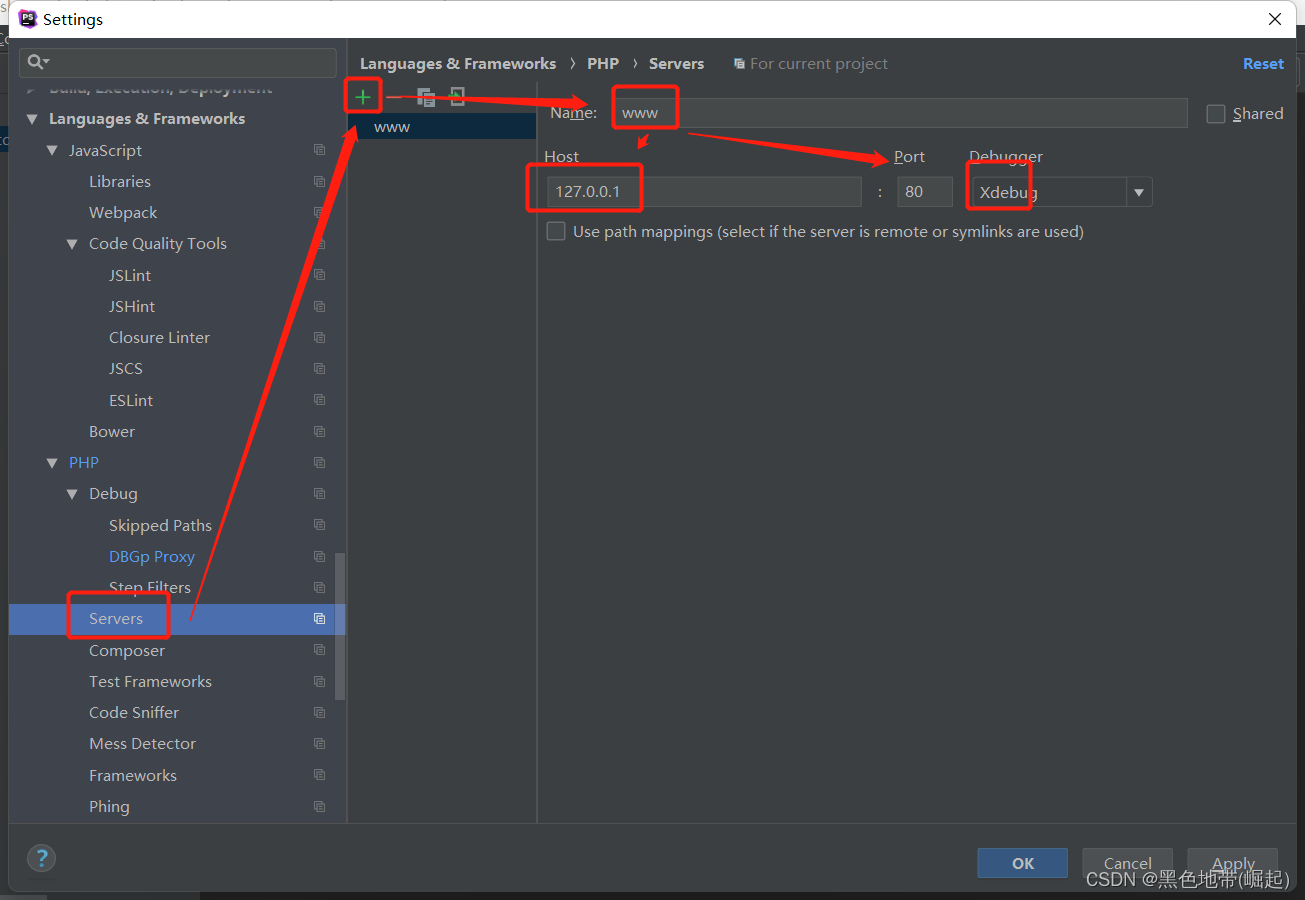Viewport: 1305px width, 900px height.
Task: Click the Reset link
Action: click(x=1262, y=64)
